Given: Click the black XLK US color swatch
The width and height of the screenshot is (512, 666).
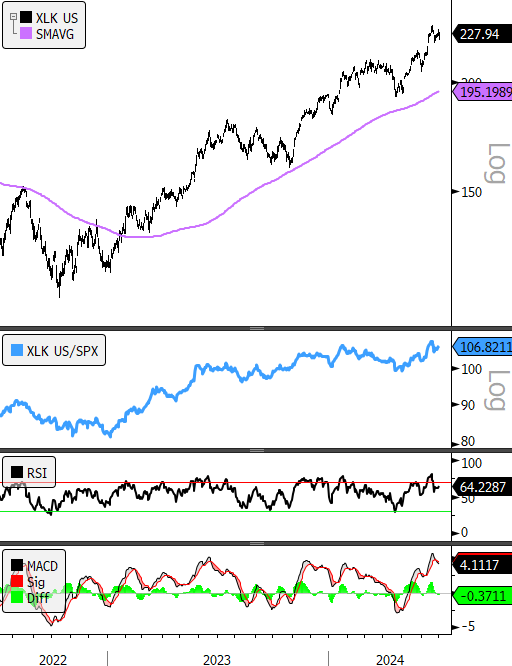Looking at the screenshot, I should [26, 17].
